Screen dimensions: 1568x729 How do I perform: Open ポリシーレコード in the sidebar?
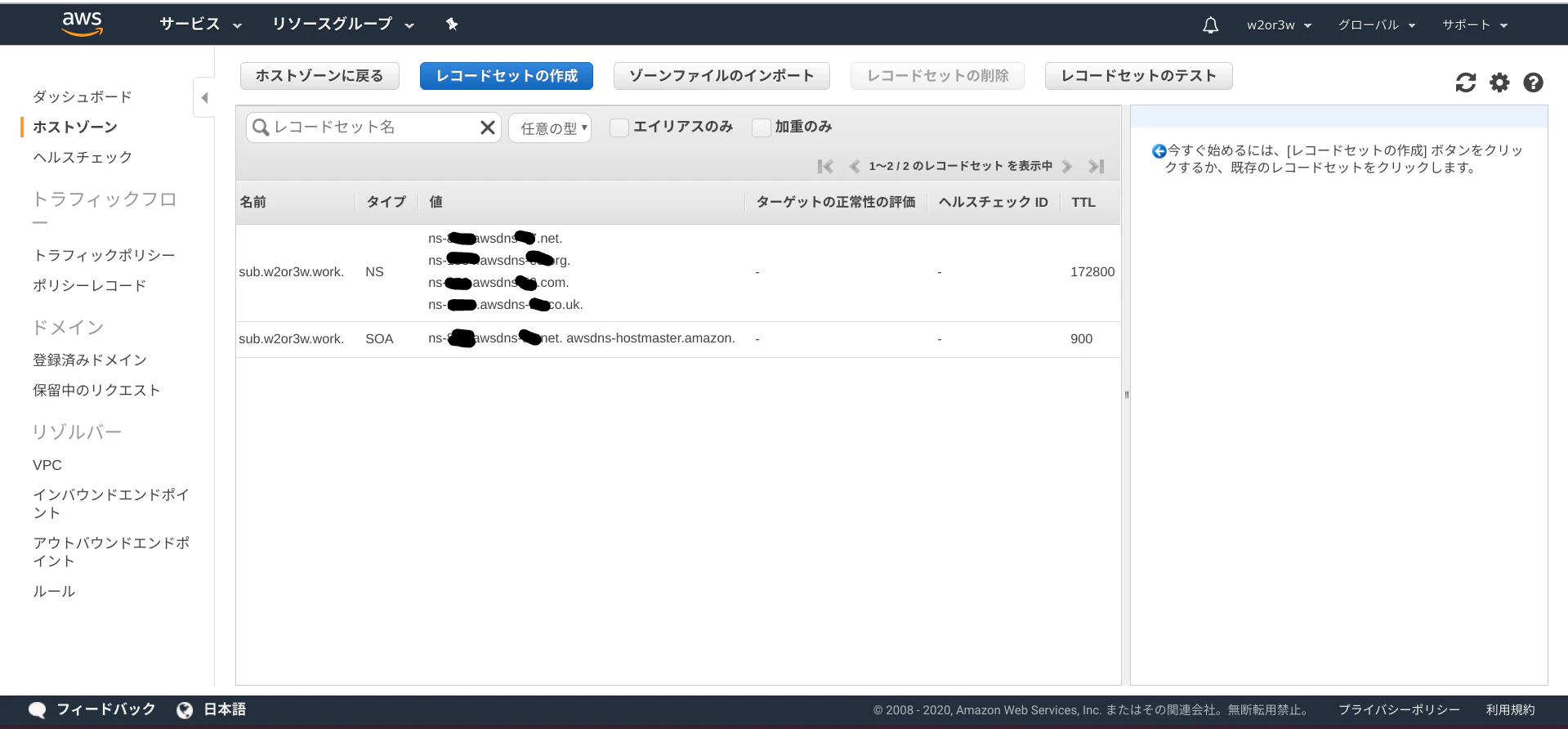pos(90,285)
